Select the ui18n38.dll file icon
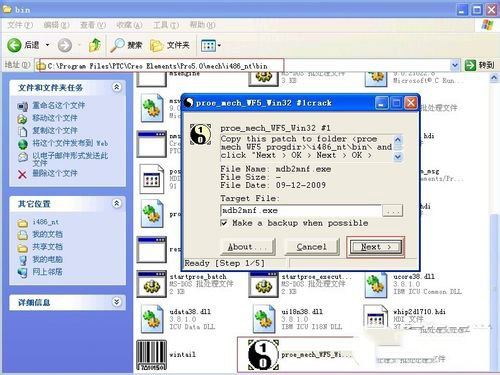Image resolution: width=500 pixels, height=375 pixels. (264, 319)
